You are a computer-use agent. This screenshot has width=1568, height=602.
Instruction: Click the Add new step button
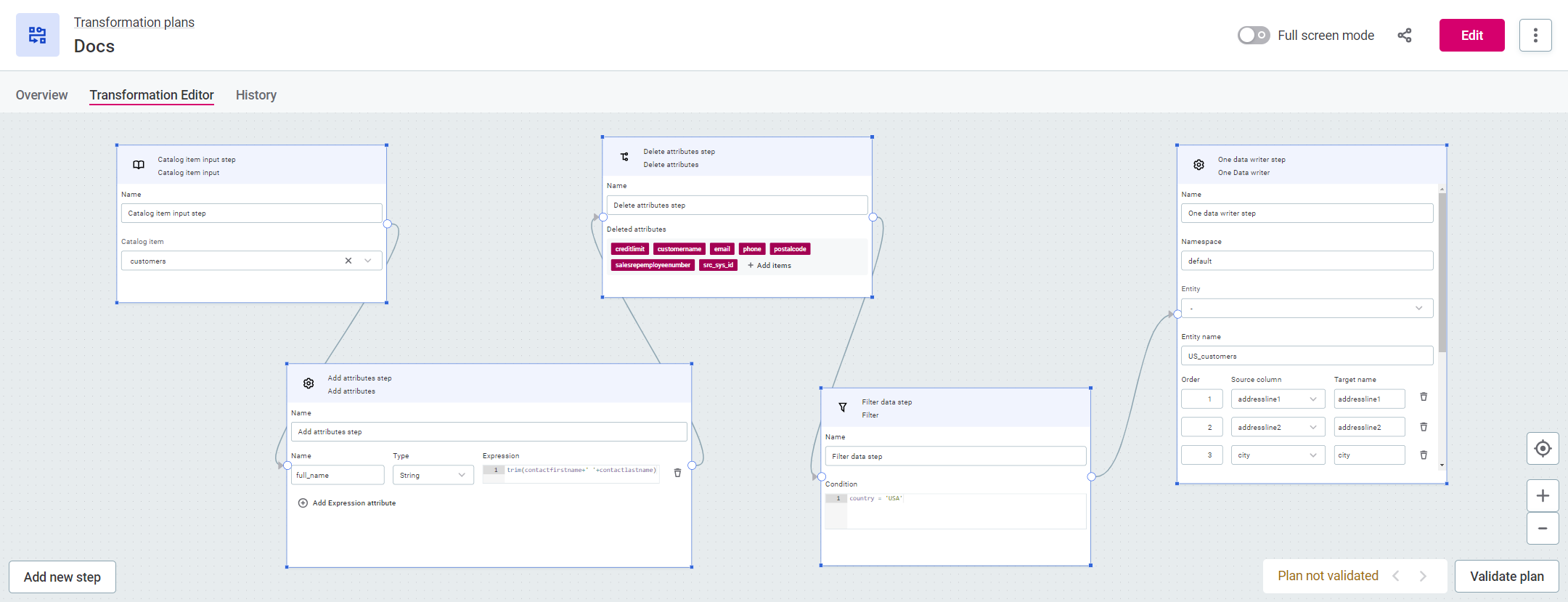click(x=62, y=577)
